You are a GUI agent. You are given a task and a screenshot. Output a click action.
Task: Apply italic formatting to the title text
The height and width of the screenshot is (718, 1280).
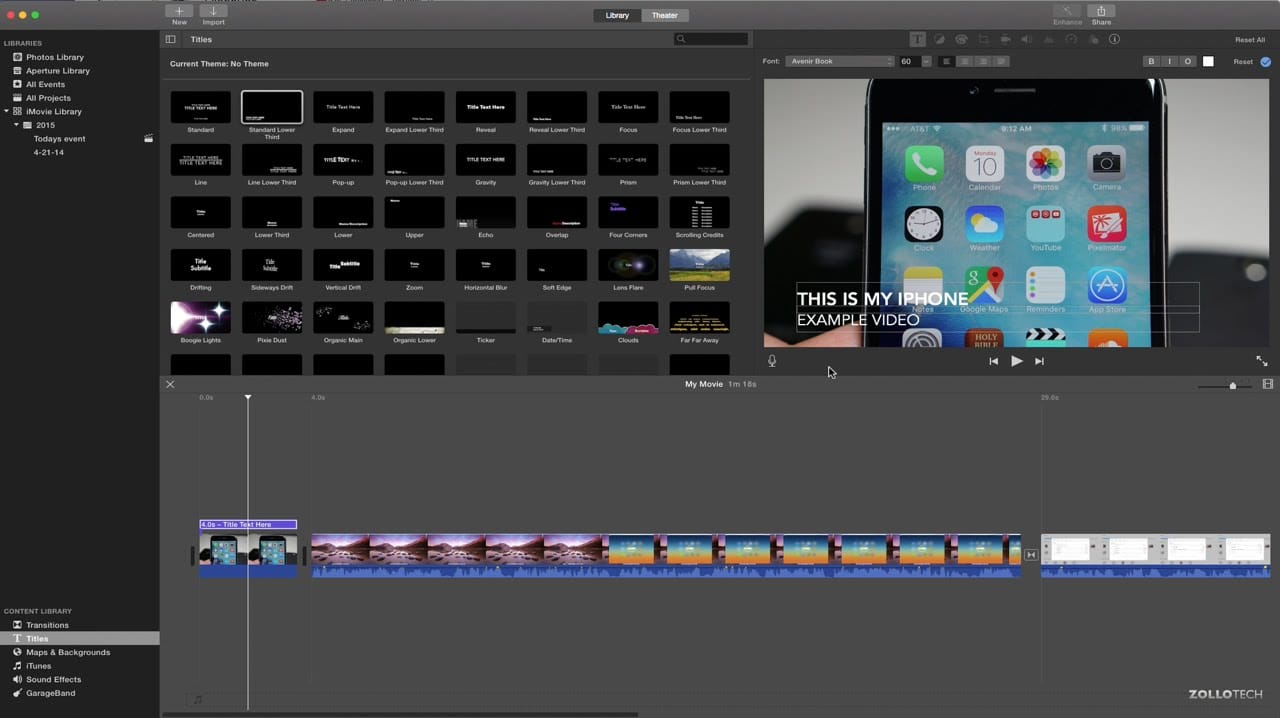[x=1168, y=61]
